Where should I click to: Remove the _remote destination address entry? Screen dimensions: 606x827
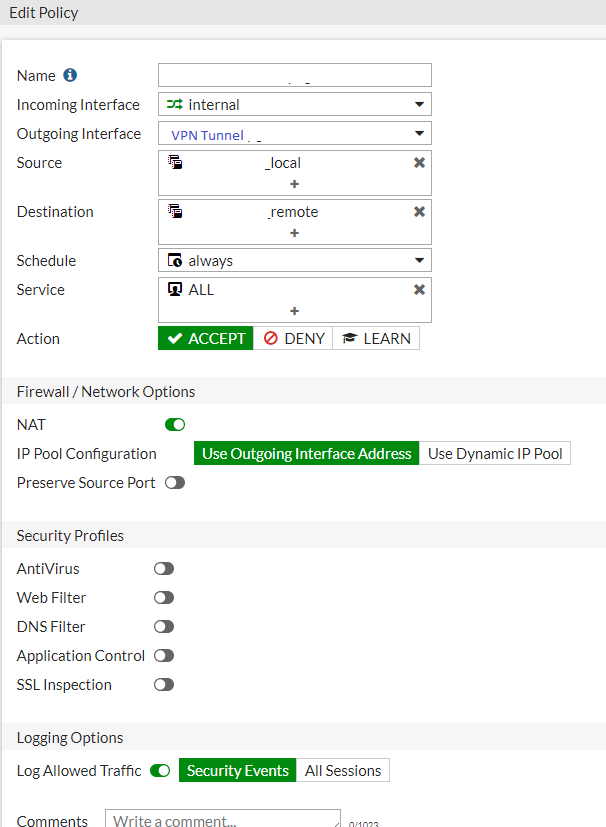click(419, 211)
